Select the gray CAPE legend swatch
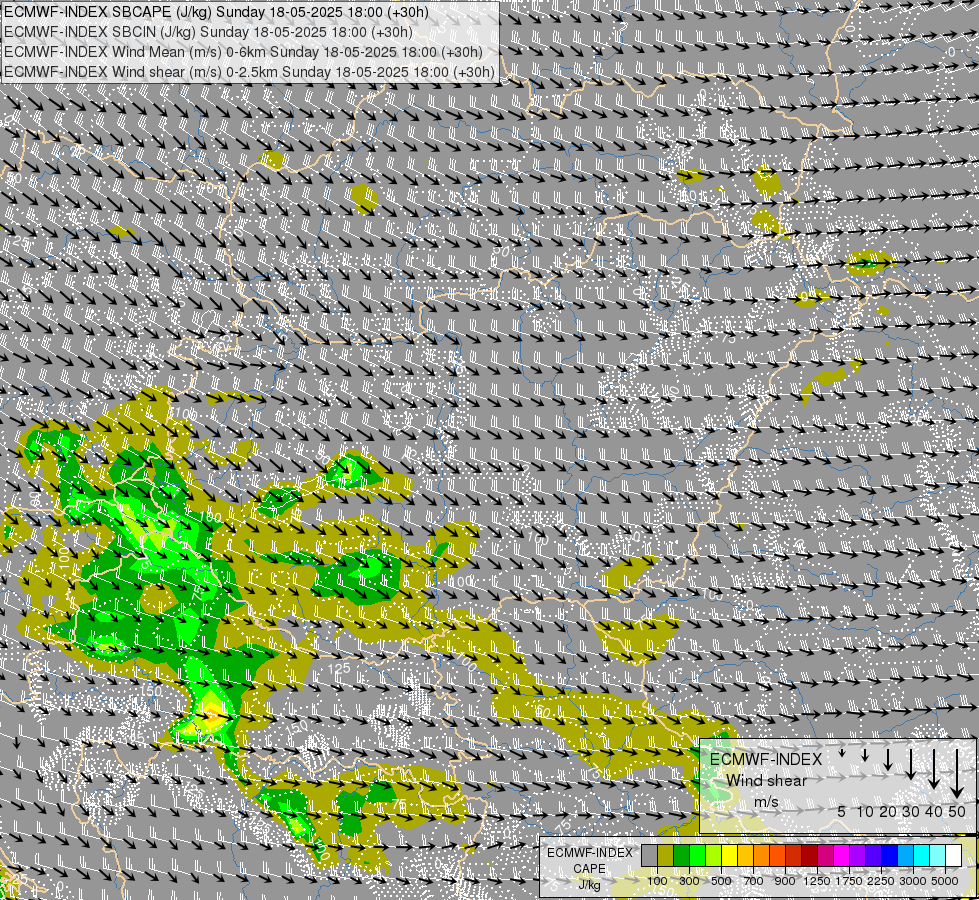 coord(649,856)
